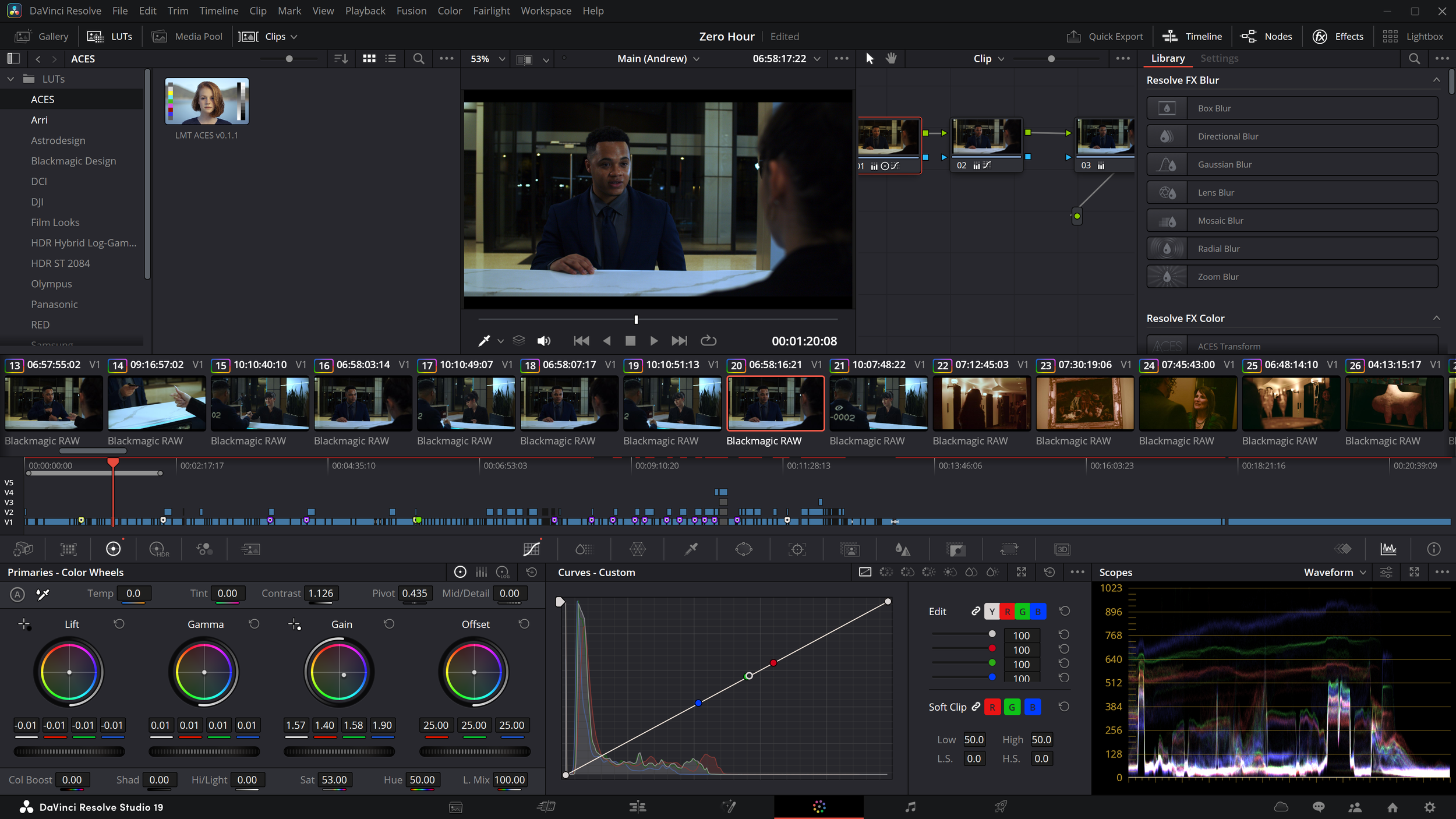
Task: Open the Waveform scope type dropdown
Action: [x=1335, y=573]
